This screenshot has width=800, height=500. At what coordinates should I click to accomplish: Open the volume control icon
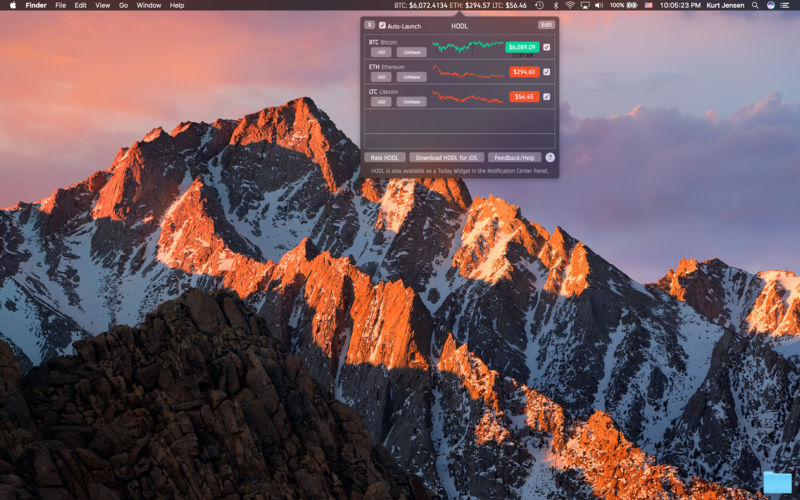coord(599,5)
